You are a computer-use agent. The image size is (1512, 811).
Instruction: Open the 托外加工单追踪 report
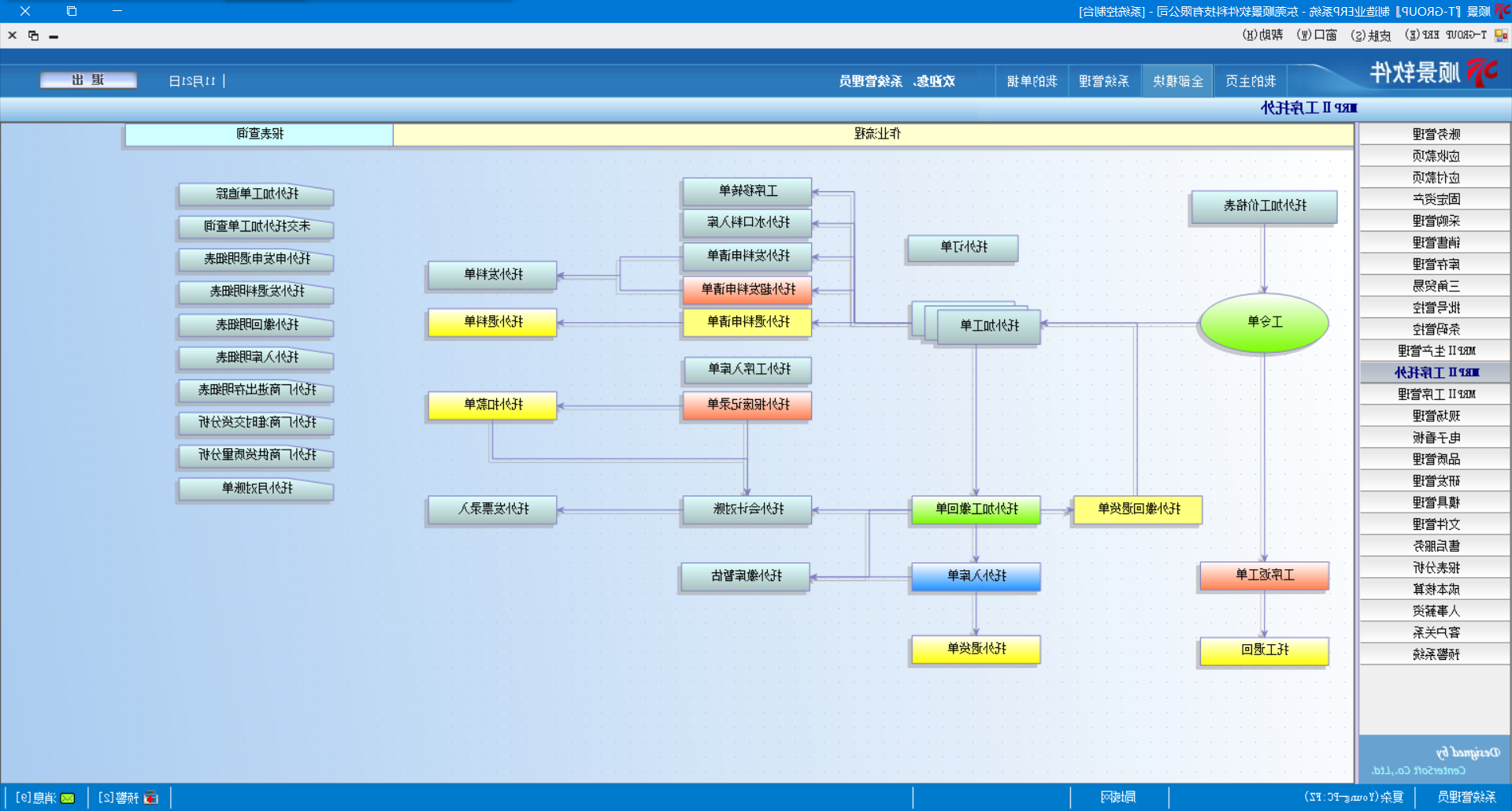257,194
